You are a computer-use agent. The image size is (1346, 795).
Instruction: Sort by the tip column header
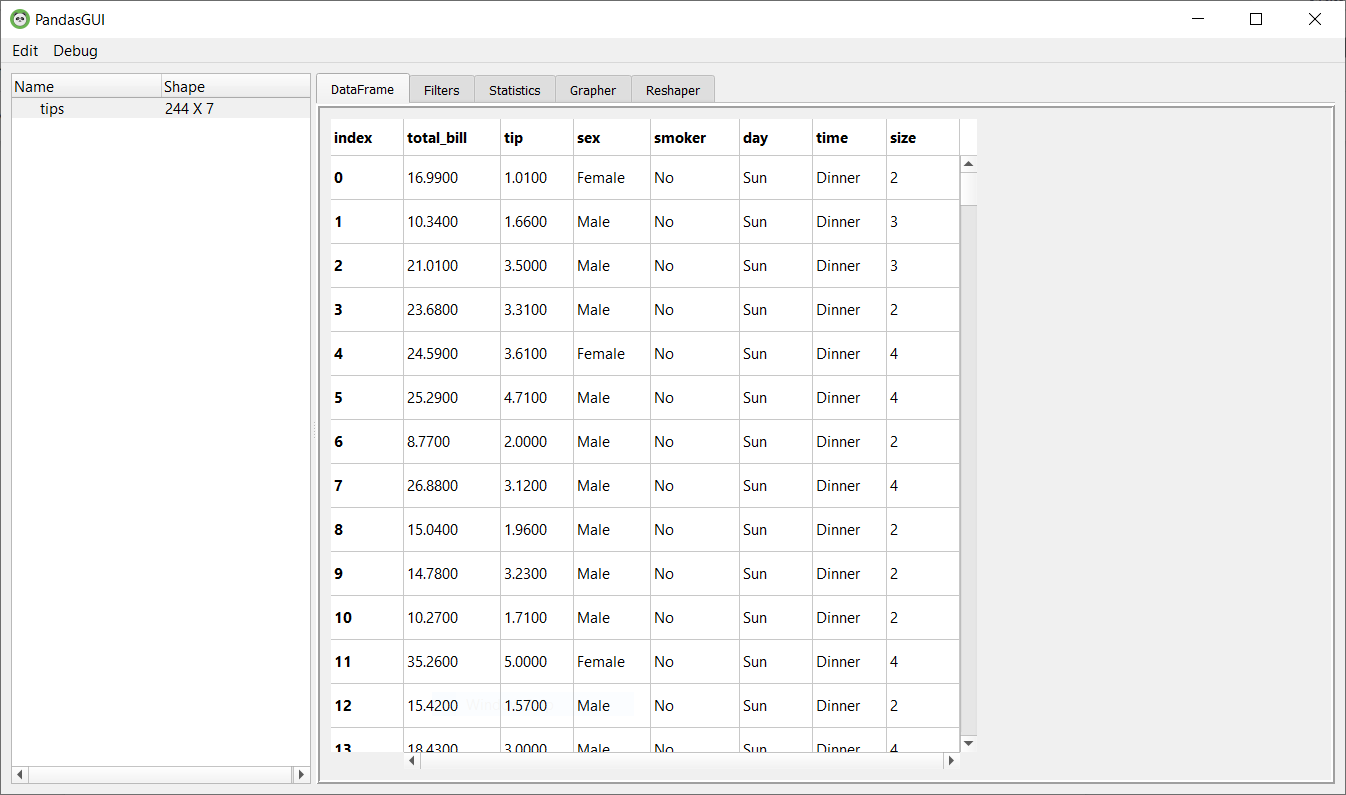514,137
